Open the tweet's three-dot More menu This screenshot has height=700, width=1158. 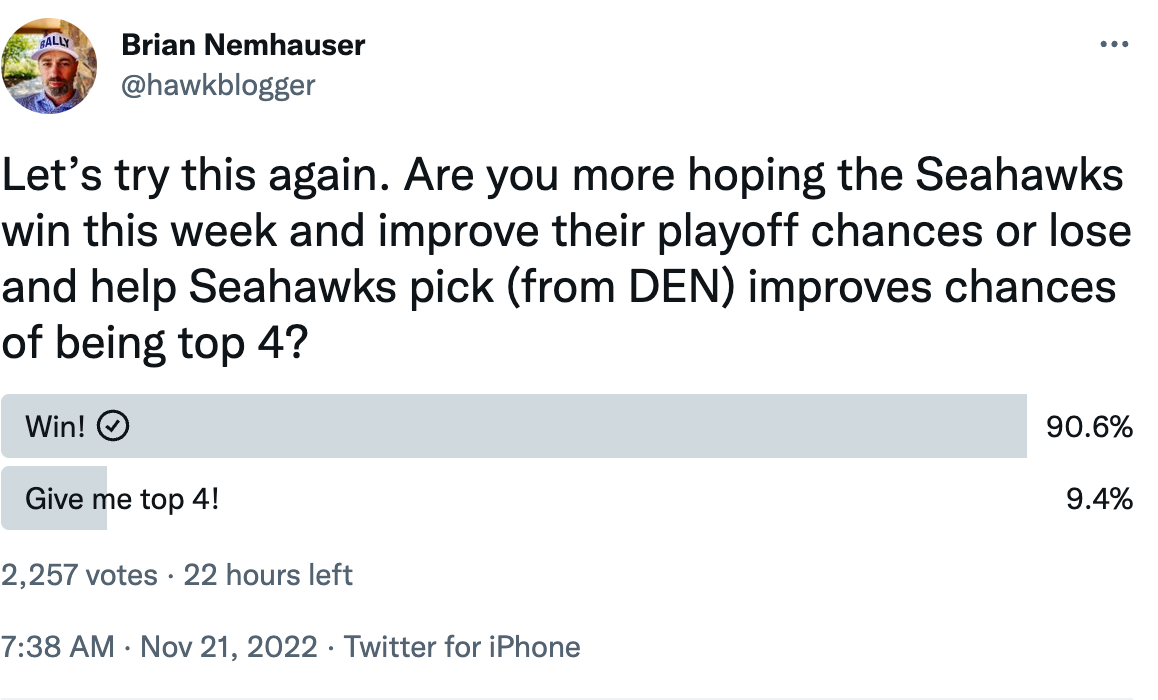(1114, 45)
